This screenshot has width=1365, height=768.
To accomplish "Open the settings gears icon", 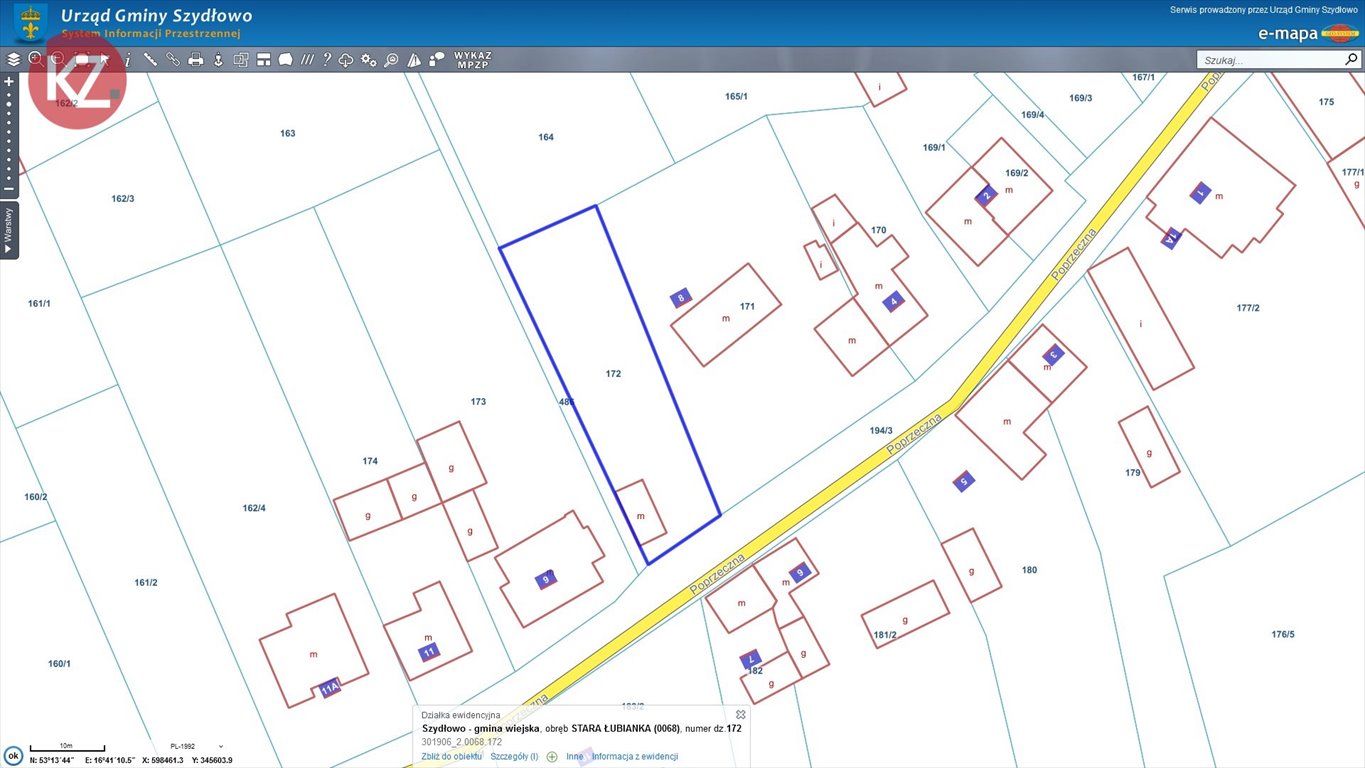I will [x=368, y=60].
